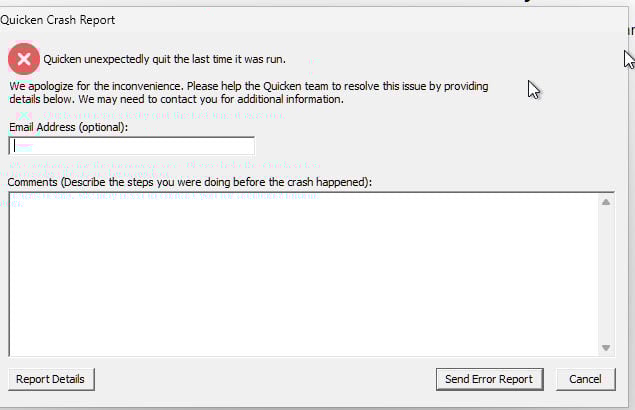Click in the Email Address input field
The width and height of the screenshot is (635, 410).
click(x=132, y=146)
